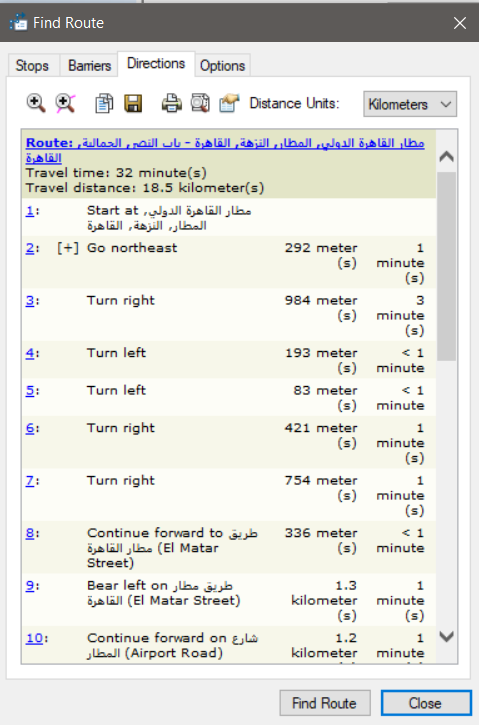Viewport: 479px width, 725px height.
Task: Click the zoom in magnifier icon
Action: 36,103
